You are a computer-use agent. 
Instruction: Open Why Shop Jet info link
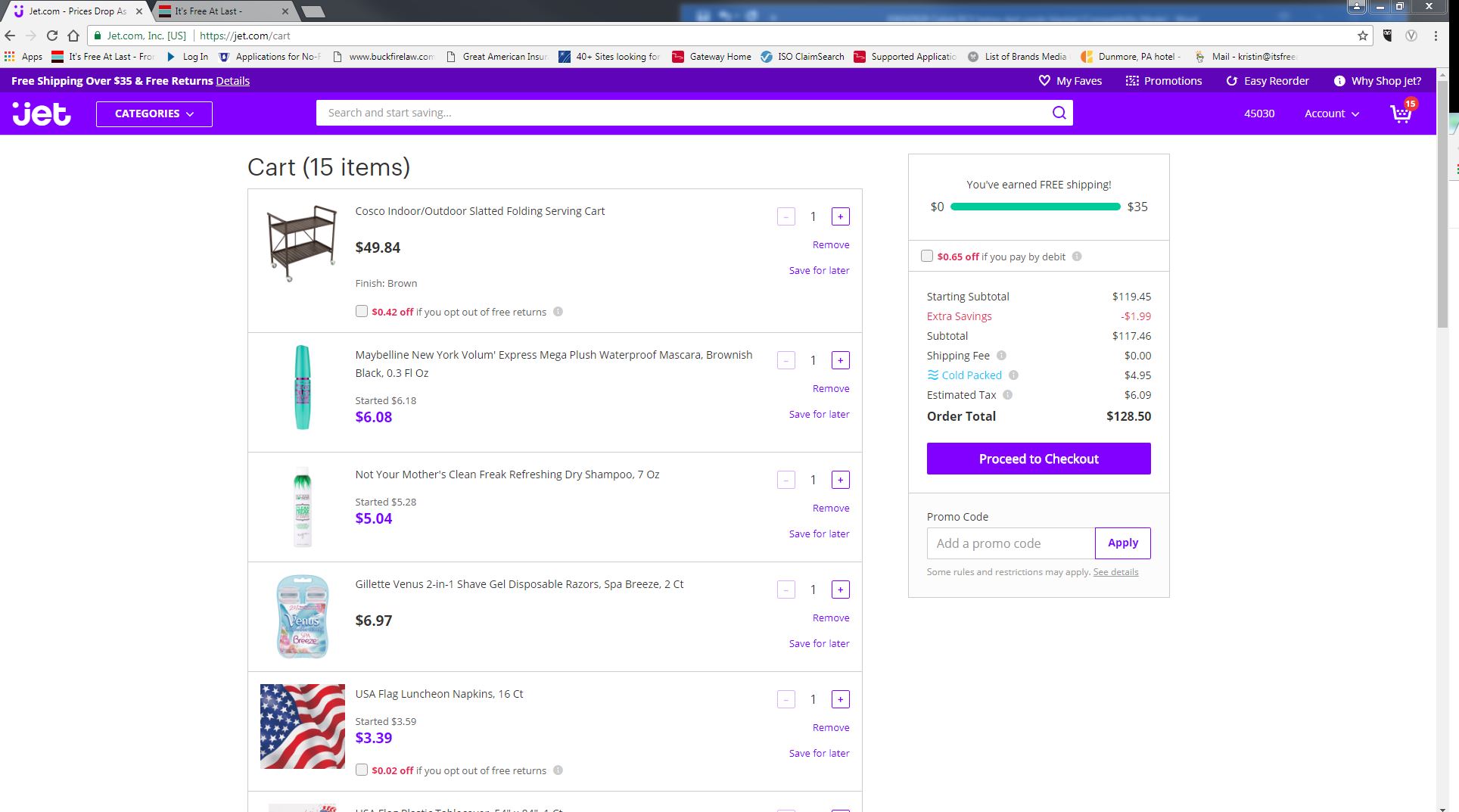[x=1377, y=81]
